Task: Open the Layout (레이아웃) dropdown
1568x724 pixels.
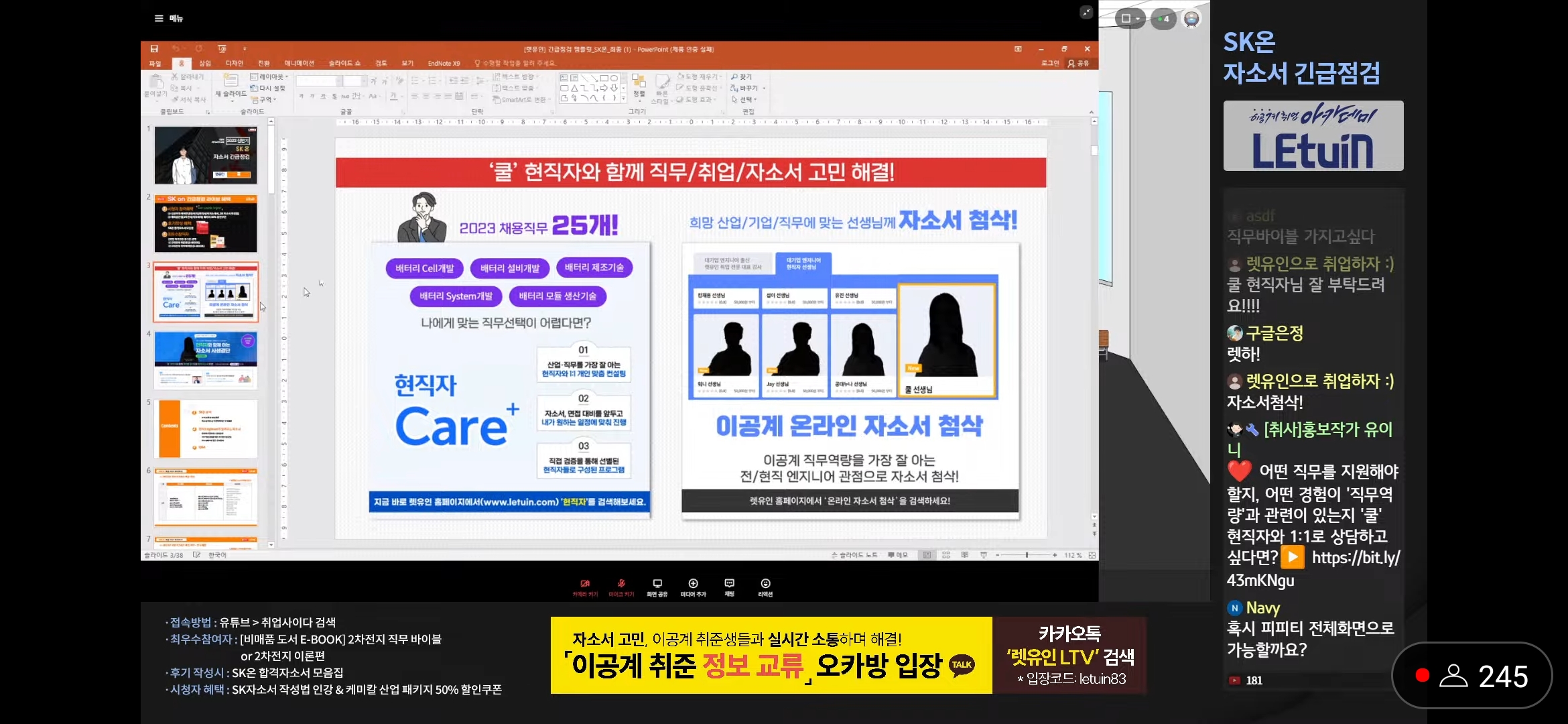Action: [269, 77]
